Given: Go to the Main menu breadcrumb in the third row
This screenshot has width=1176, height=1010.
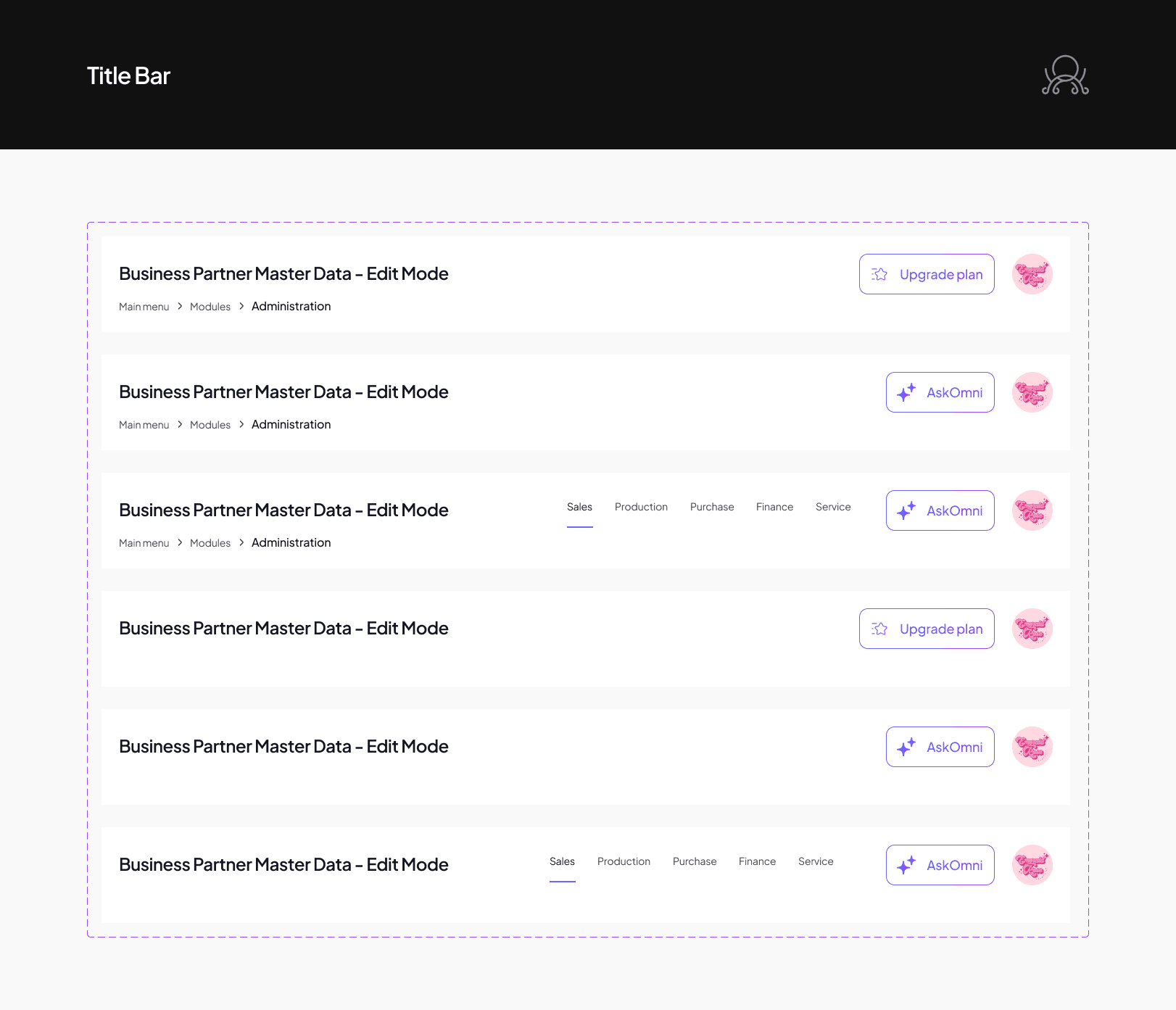Looking at the screenshot, I should point(144,543).
